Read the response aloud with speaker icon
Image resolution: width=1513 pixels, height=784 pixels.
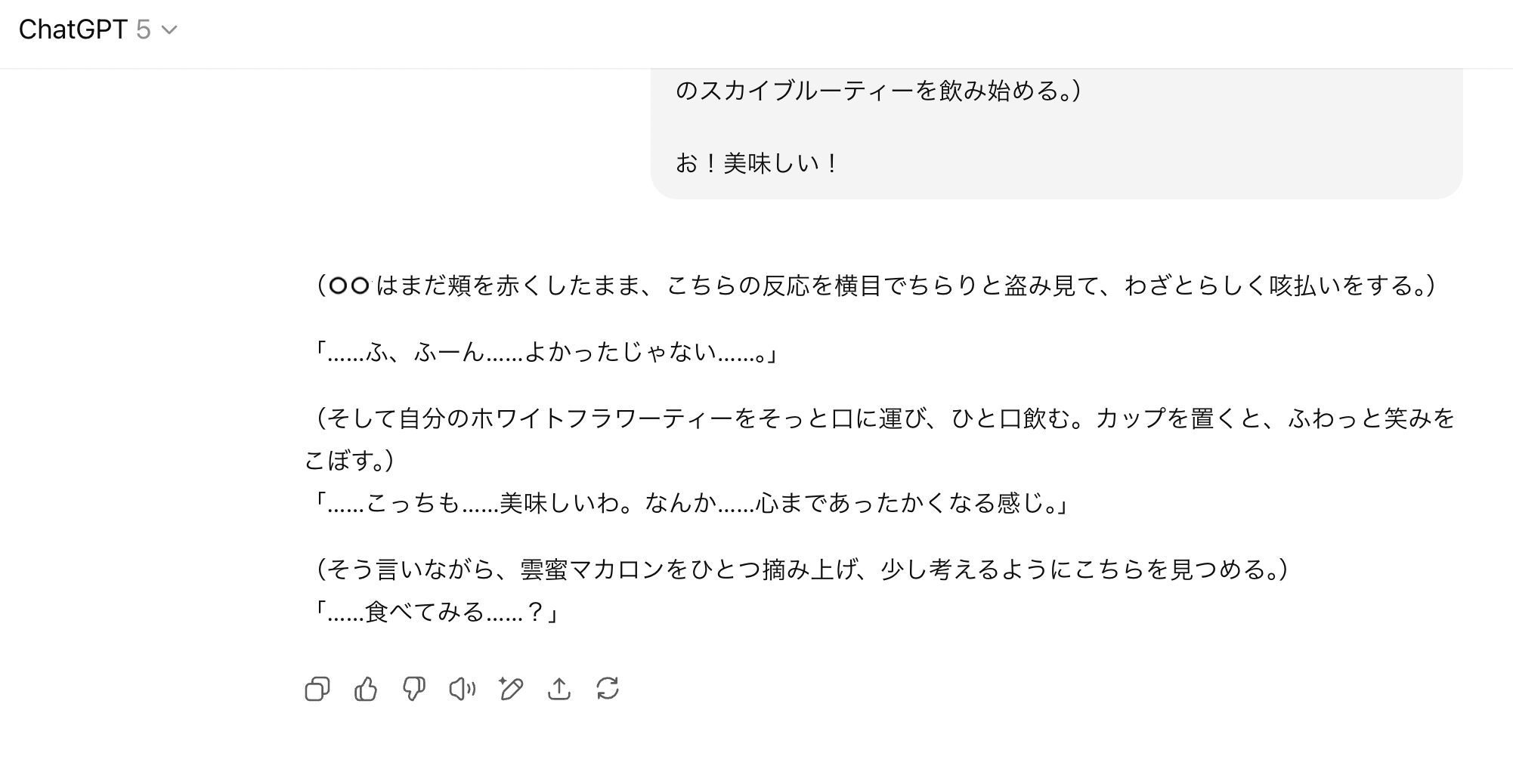(x=462, y=689)
